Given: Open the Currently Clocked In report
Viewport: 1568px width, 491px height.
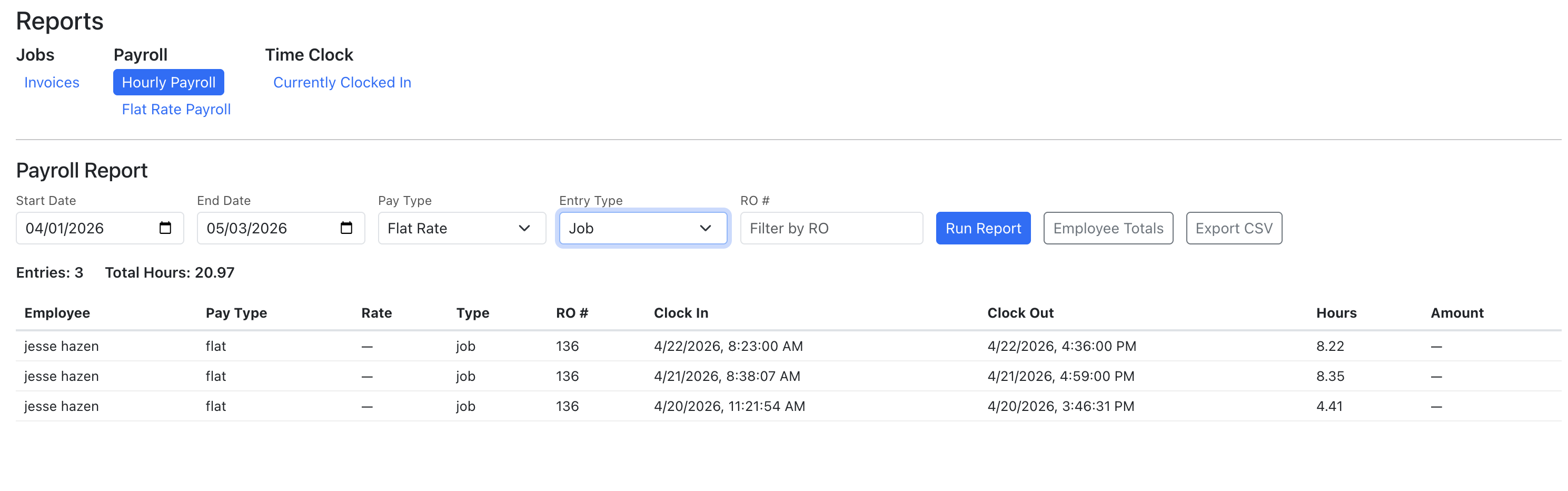Looking at the screenshot, I should (342, 82).
